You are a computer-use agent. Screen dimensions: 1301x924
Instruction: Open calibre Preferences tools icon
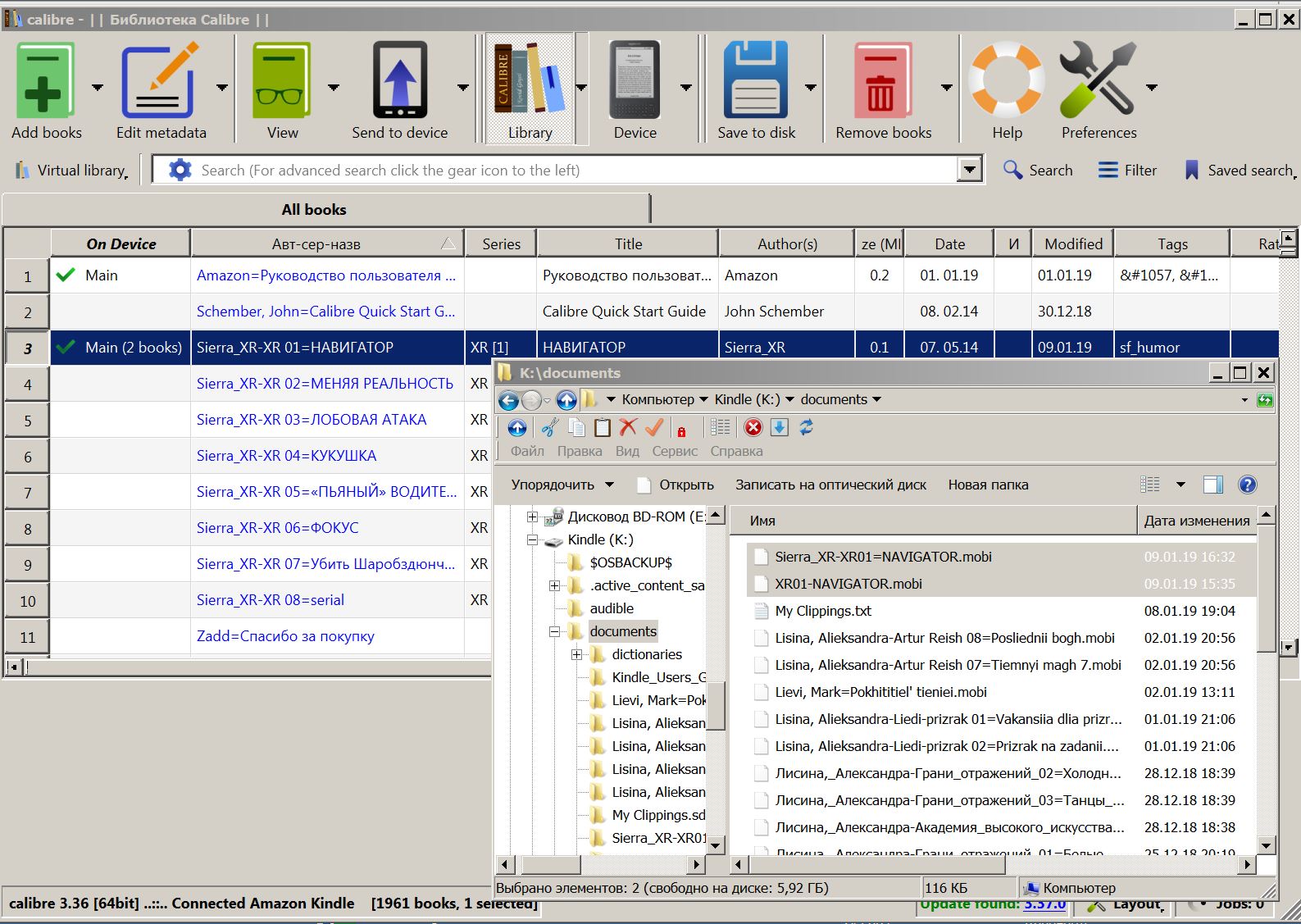point(1099,80)
